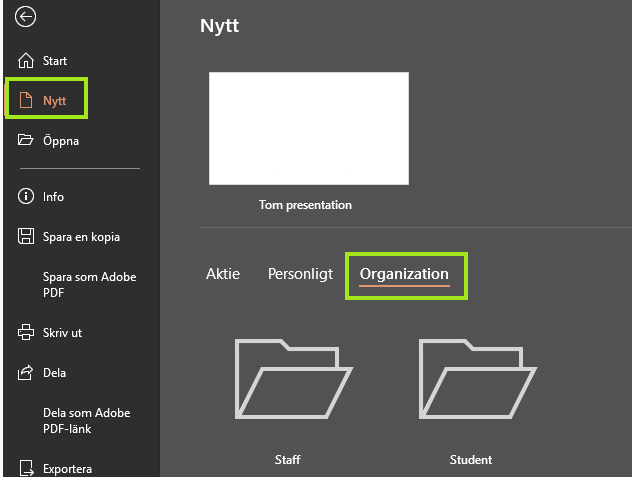Switch to the Aktie tab
Image resolution: width=632 pixels, height=477 pixels.
(x=223, y=274)
